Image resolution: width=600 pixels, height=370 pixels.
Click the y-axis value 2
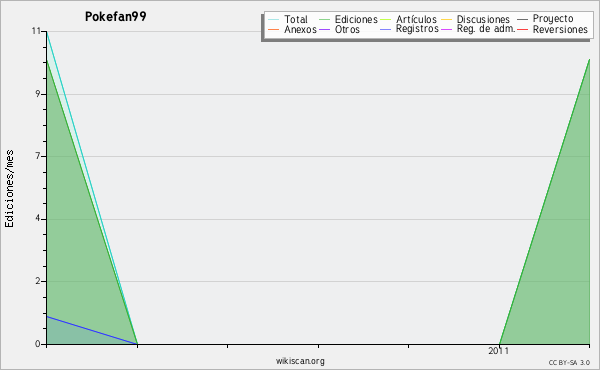[x=38, y=281]
